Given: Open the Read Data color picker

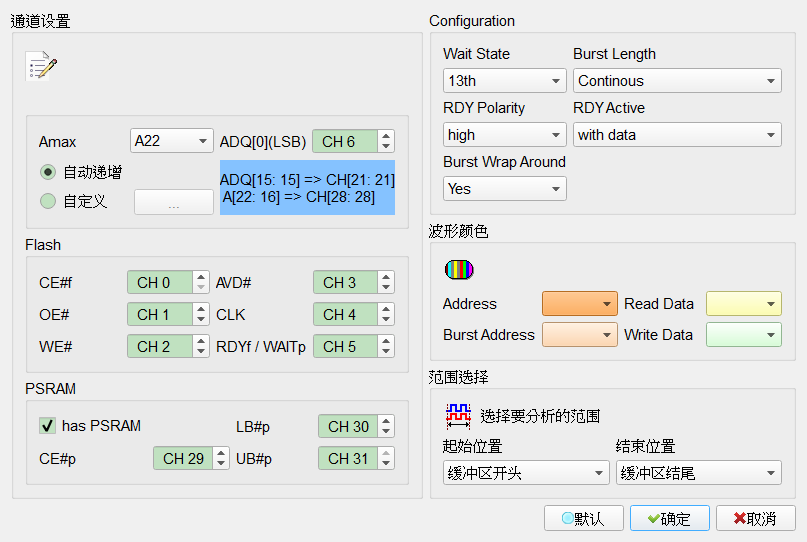Looking at the screenshot, I should pyautogui.click(x=744, y=304).
